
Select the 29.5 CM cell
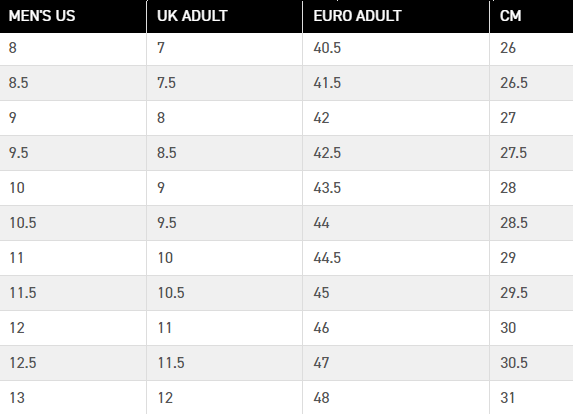(x=531, y=293)
